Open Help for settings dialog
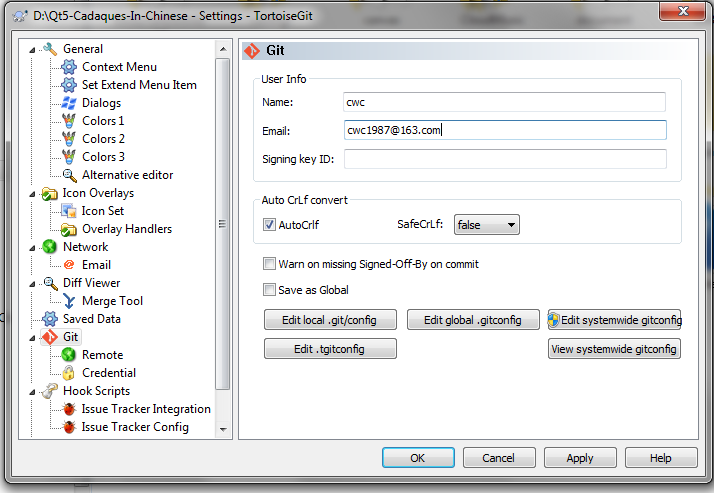The image size is (714, 493). 661,457
